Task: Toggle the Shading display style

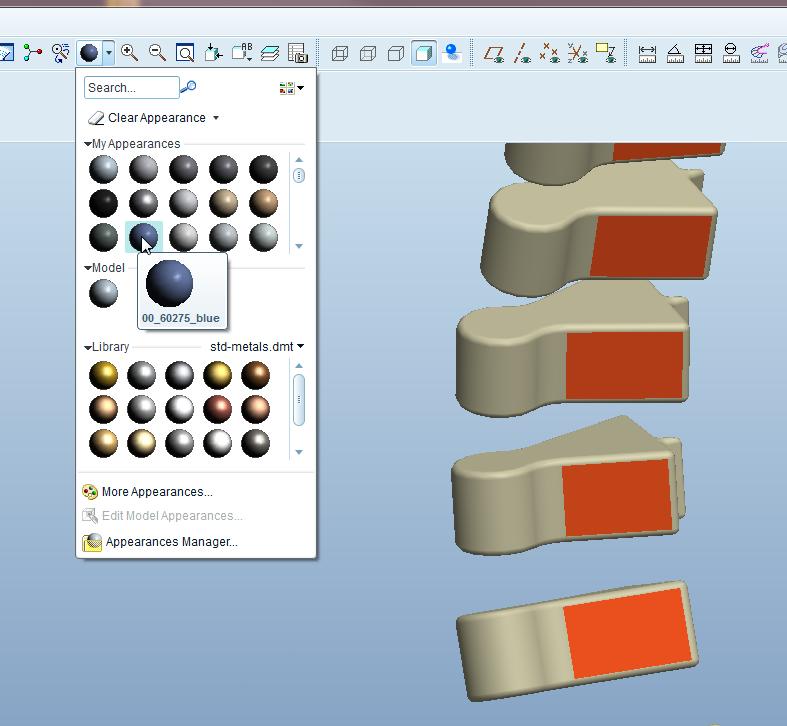Action: (x=424, y=53)
